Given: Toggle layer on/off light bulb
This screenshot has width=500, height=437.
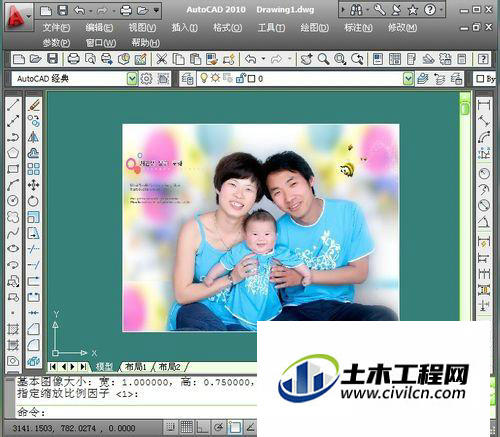Looking at the screenshot, I should [x=204, y=78].
